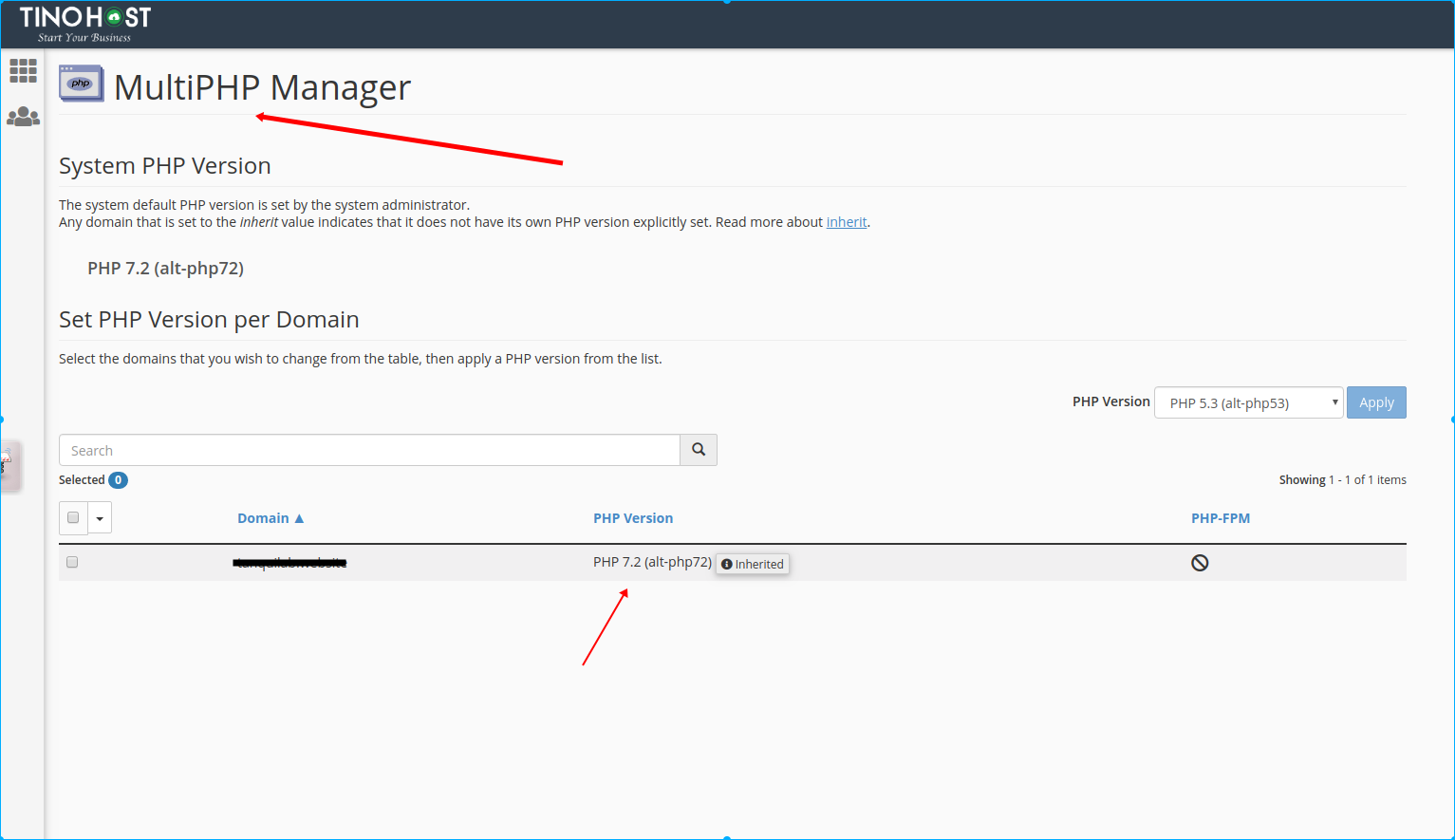Click the redacted domain name
1455x840 pixels.
click(x=289, y=563)
